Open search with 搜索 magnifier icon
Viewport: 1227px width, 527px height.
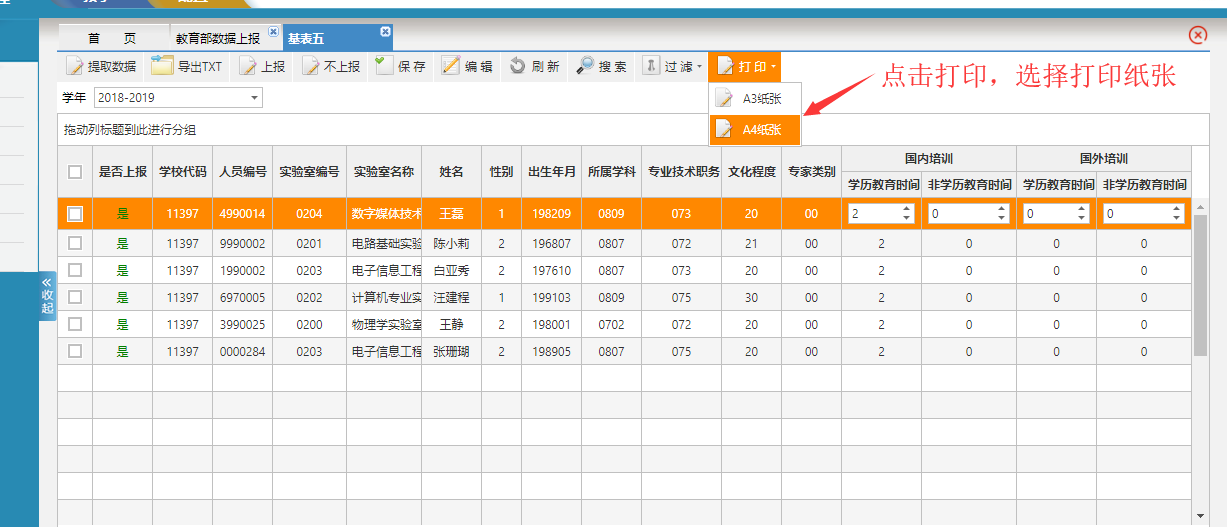pos(587,67)
